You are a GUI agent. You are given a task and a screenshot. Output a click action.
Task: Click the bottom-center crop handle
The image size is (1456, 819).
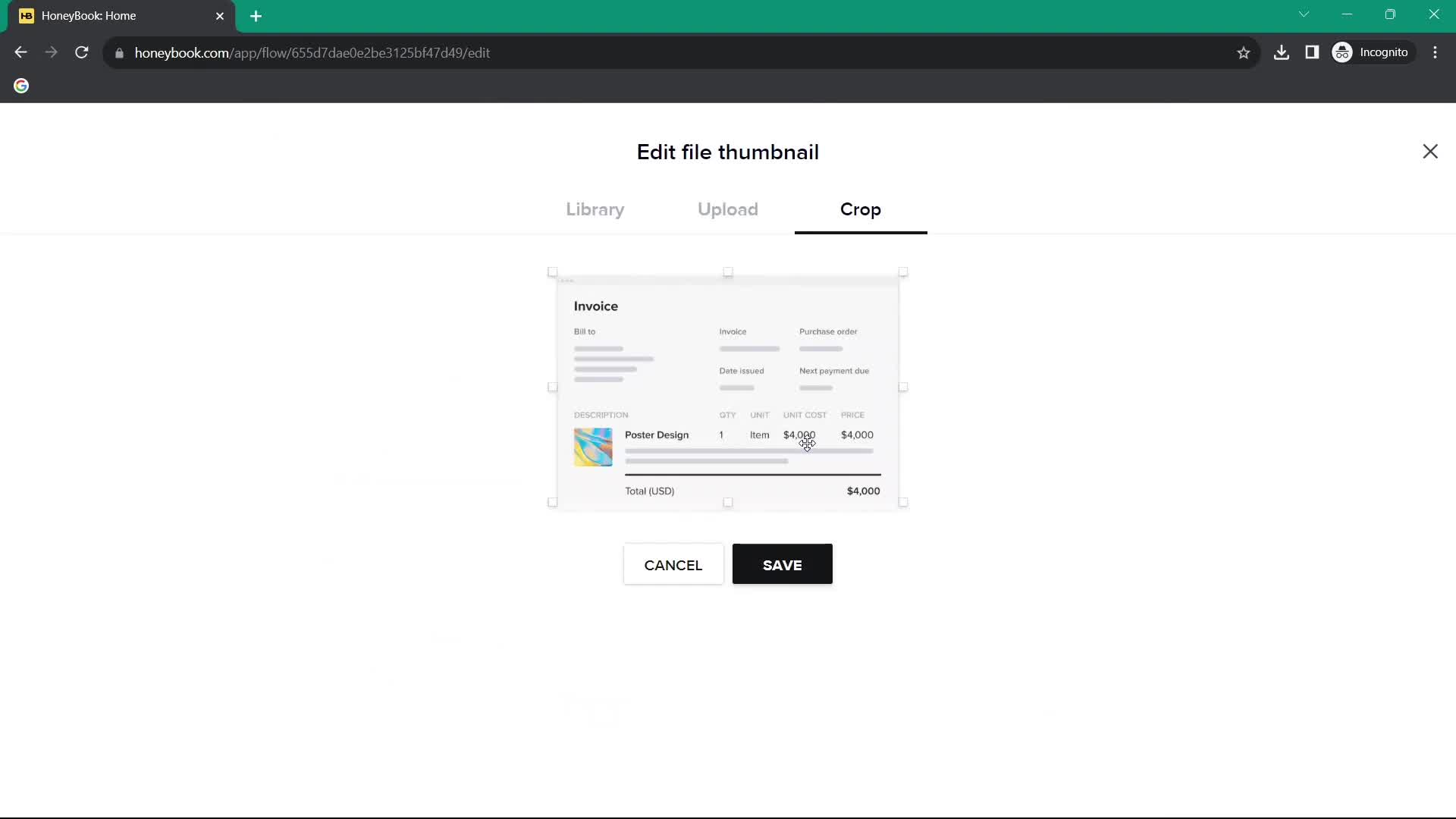(x=728, y=503)
